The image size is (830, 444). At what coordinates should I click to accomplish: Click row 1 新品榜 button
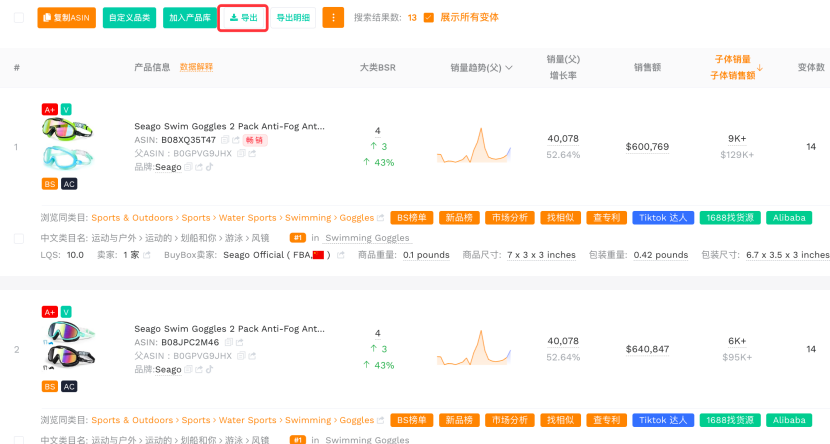click(x=459, y=218)
